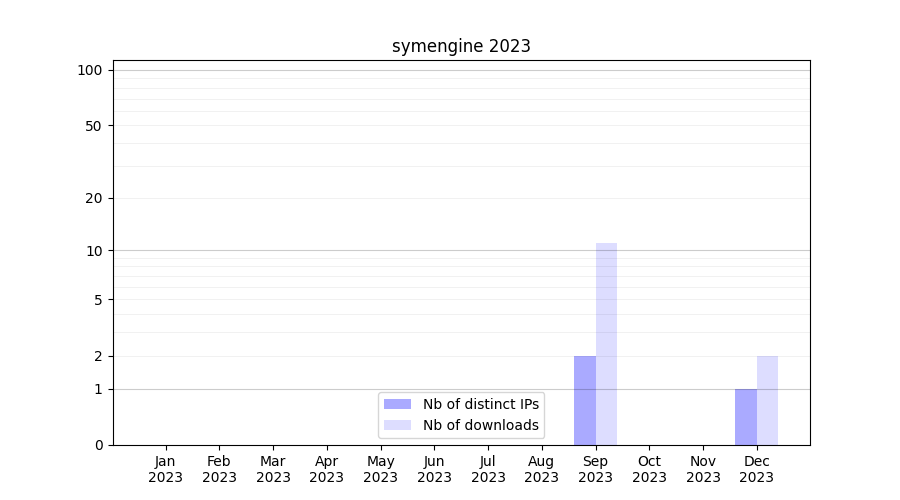Select the "Nb of distinct IPs" legend text
900x500 pixels.
480,404
